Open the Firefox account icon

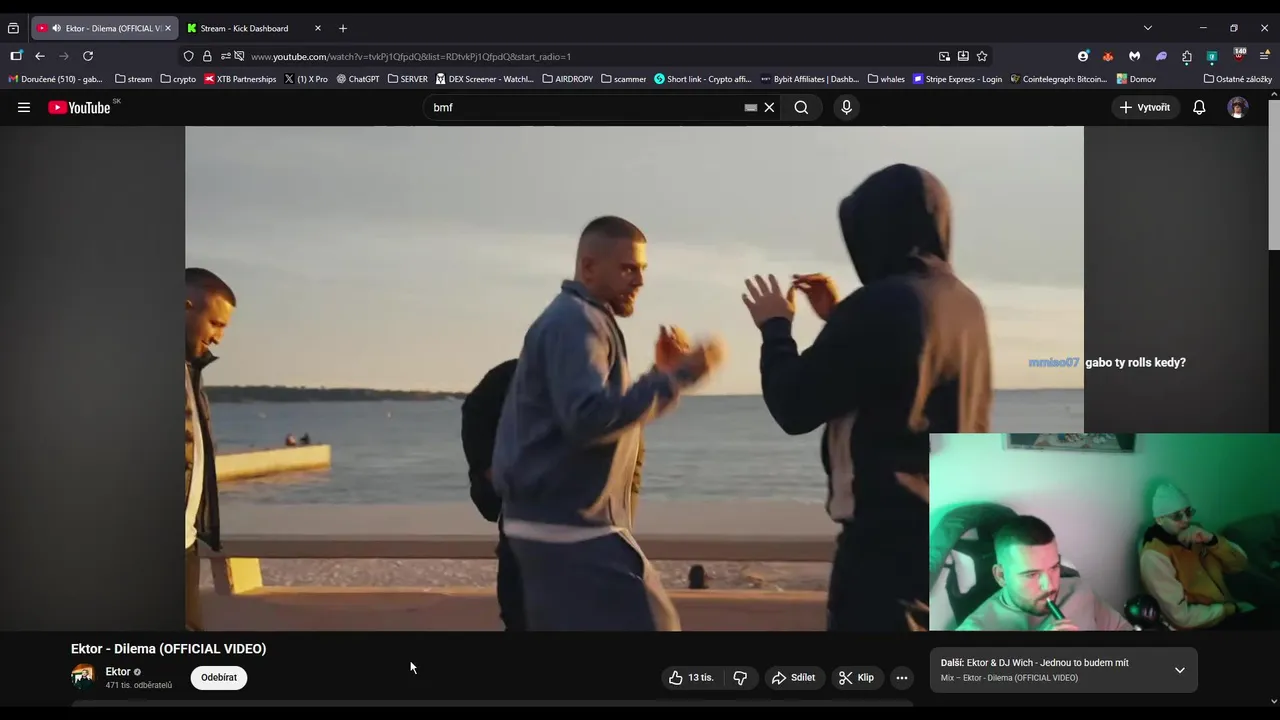(x=1083, y=56)
